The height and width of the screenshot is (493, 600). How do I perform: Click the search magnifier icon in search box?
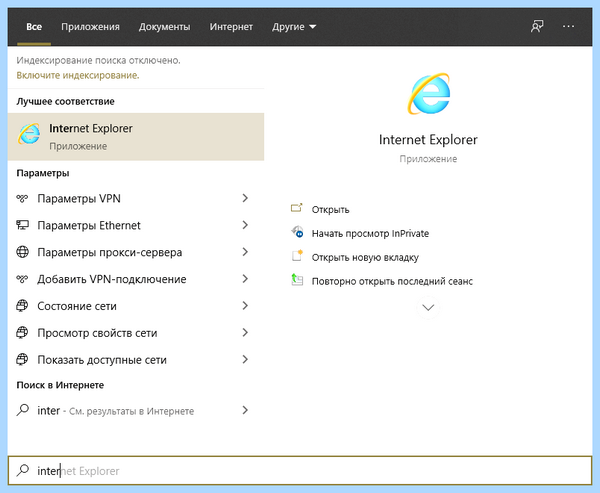23,470
